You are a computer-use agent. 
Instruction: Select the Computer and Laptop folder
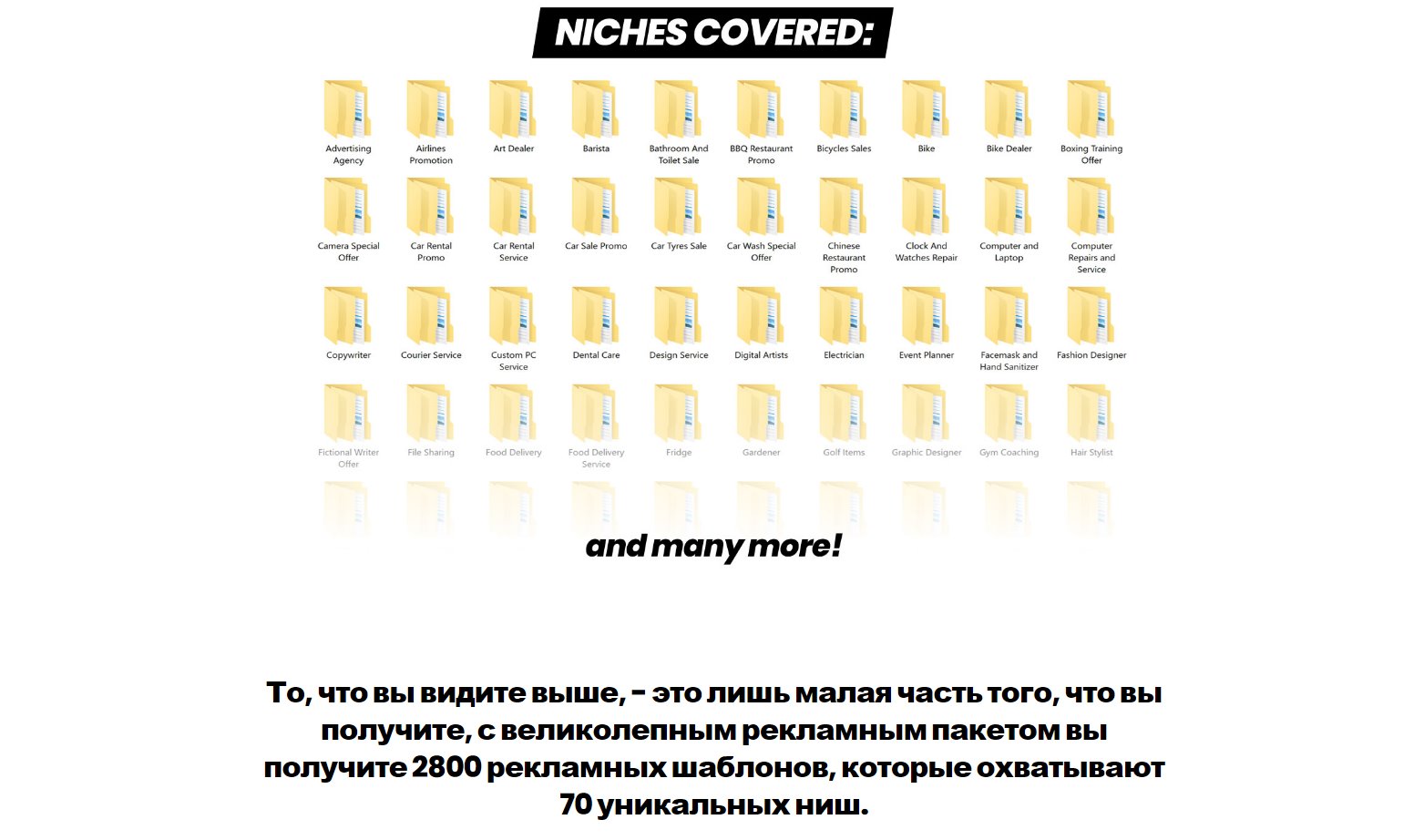click(x=1009, y=207)
